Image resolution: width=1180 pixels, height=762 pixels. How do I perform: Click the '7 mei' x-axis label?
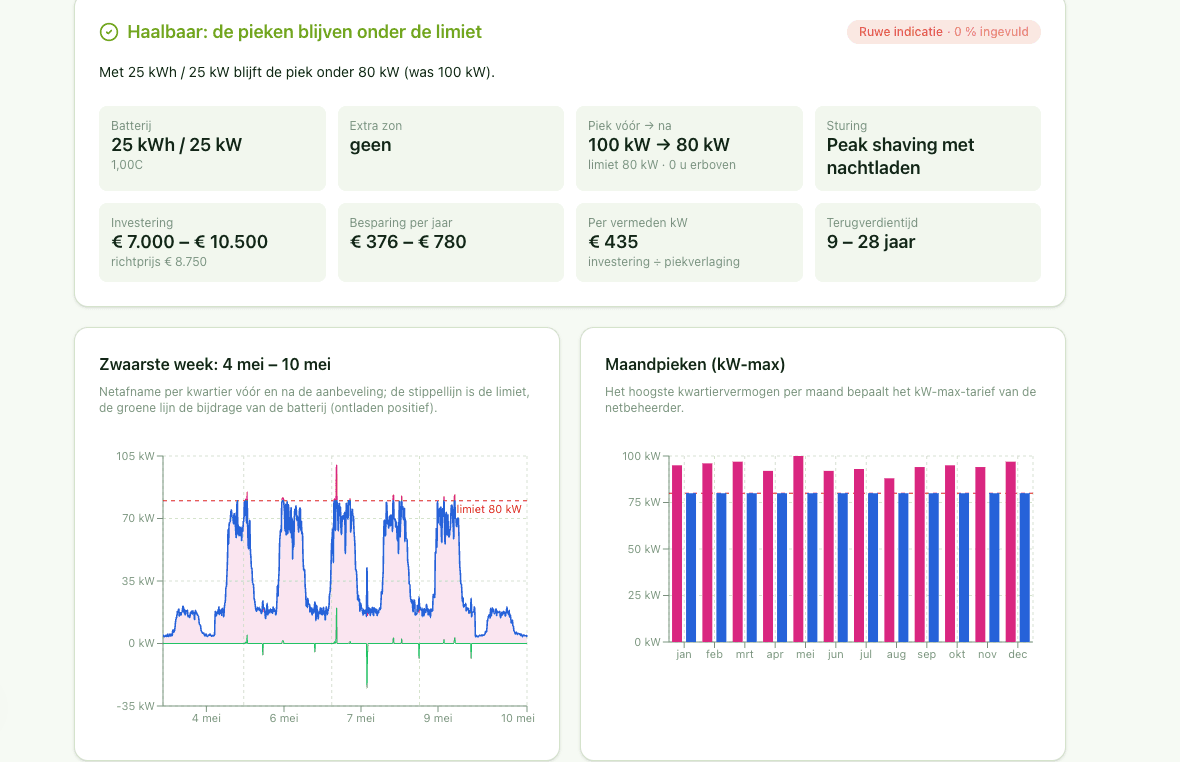click(x=360, y=718)
